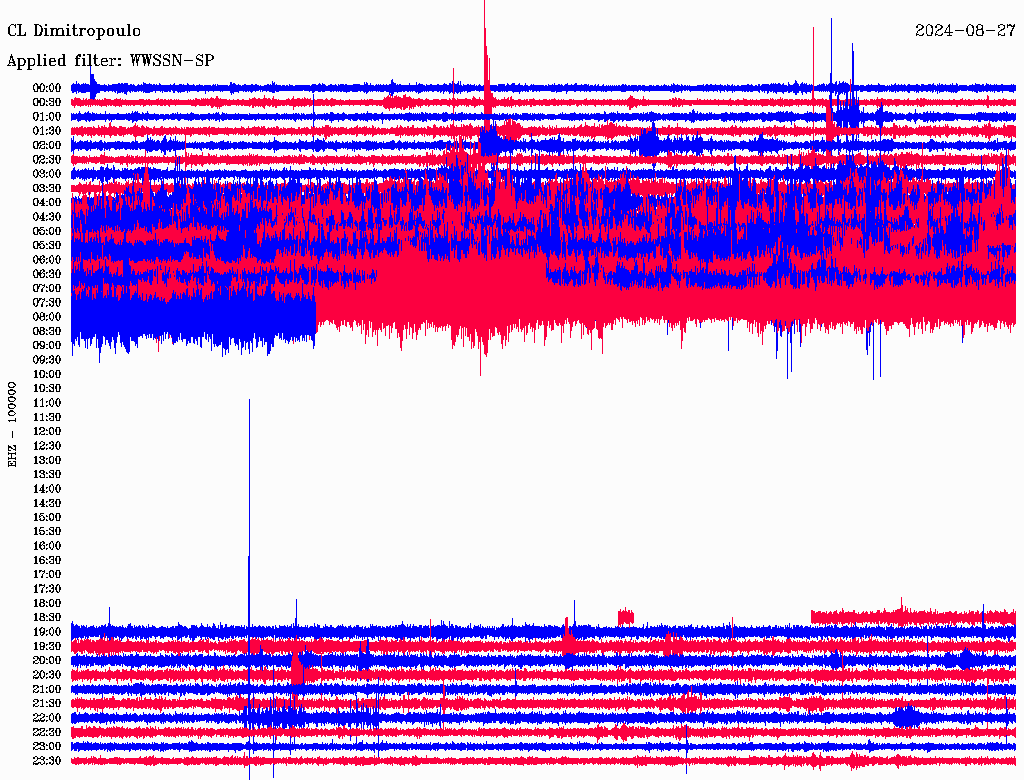Click the 11:30 time label
This screenshot has height=780, width=1024.
(47, 417)
